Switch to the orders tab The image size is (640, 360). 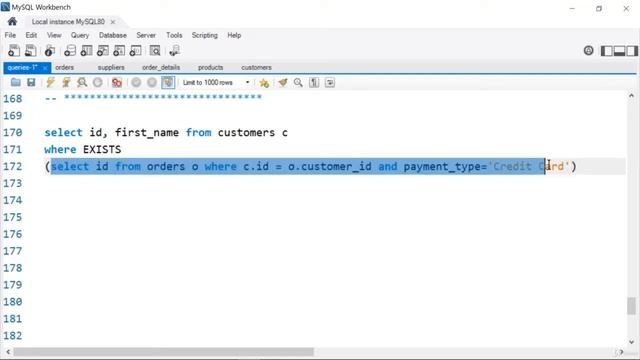(x=64, y=67)
